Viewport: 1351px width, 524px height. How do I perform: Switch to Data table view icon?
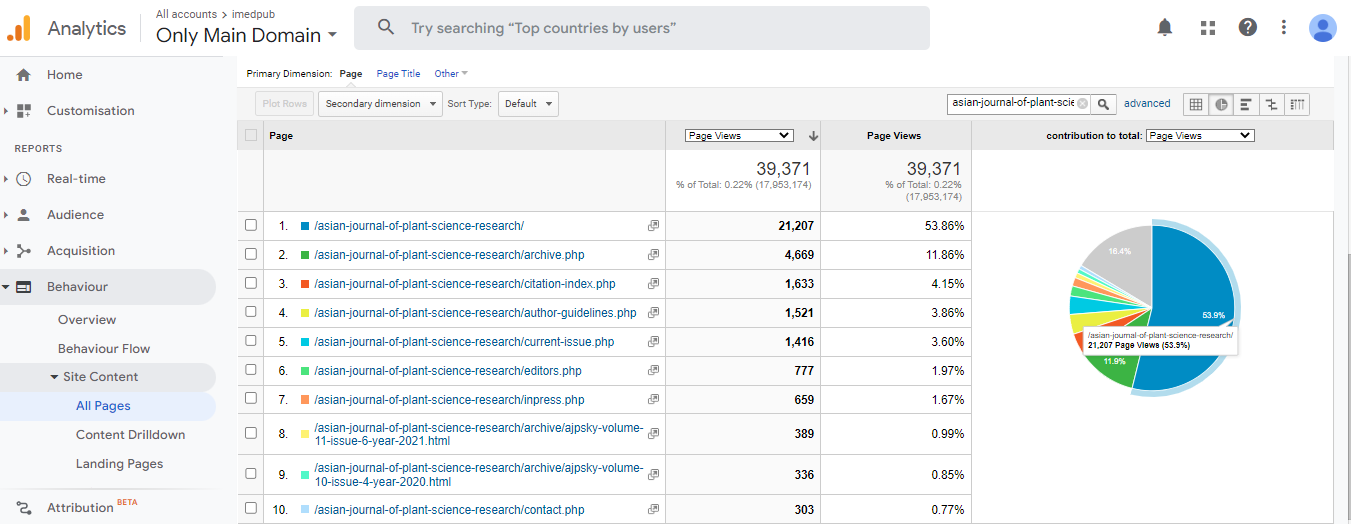[1196, 104]
